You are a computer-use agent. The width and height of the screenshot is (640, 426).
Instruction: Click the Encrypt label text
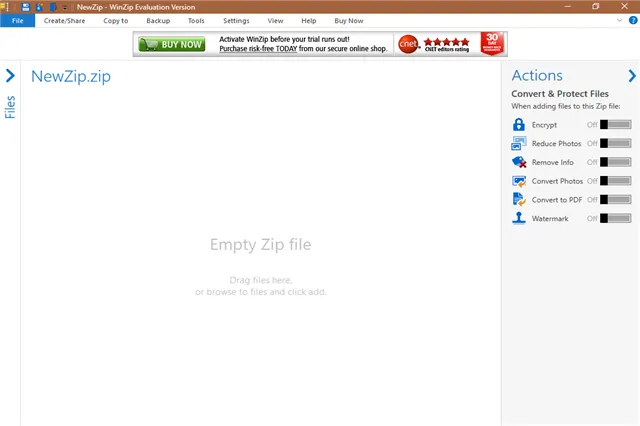(x=544, y=125)
